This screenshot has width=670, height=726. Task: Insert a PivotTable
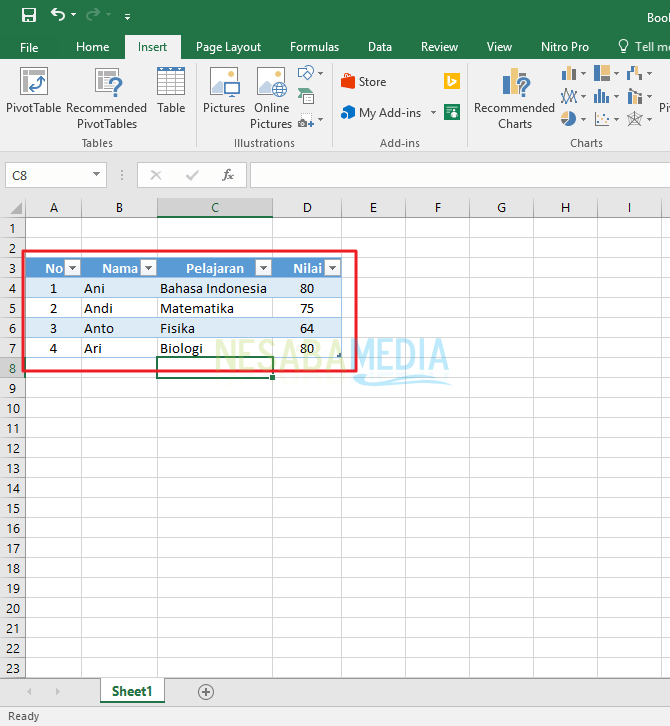(x=33, y=91)
